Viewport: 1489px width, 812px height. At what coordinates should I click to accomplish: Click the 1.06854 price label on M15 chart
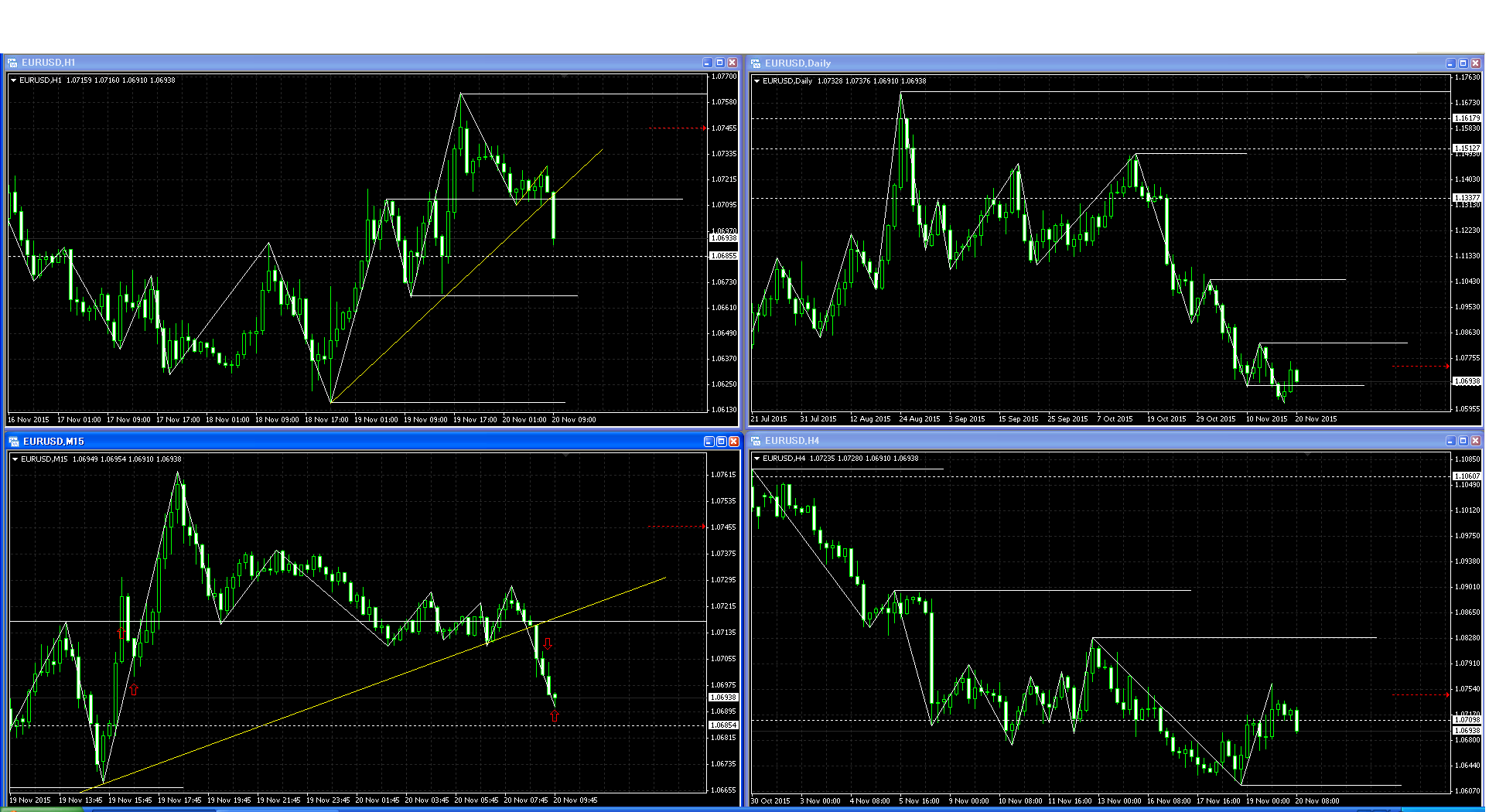click(x=723, y=725)
